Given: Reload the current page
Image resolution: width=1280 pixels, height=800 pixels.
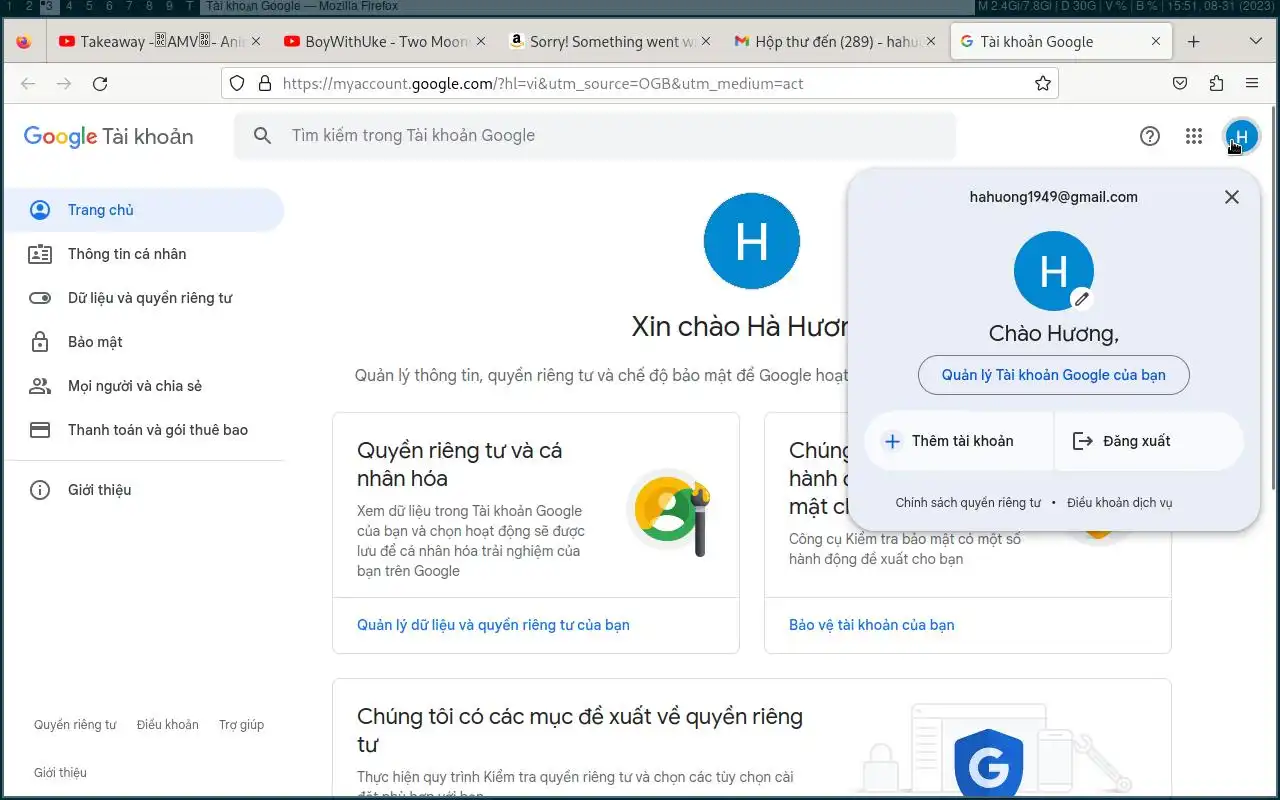Looking at the screenshot, I should 100,84.
